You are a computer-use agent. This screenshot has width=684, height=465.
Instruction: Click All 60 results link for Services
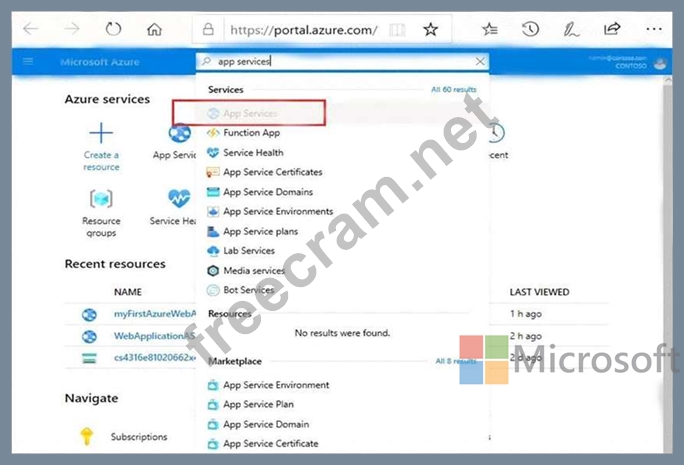point(453,90)
